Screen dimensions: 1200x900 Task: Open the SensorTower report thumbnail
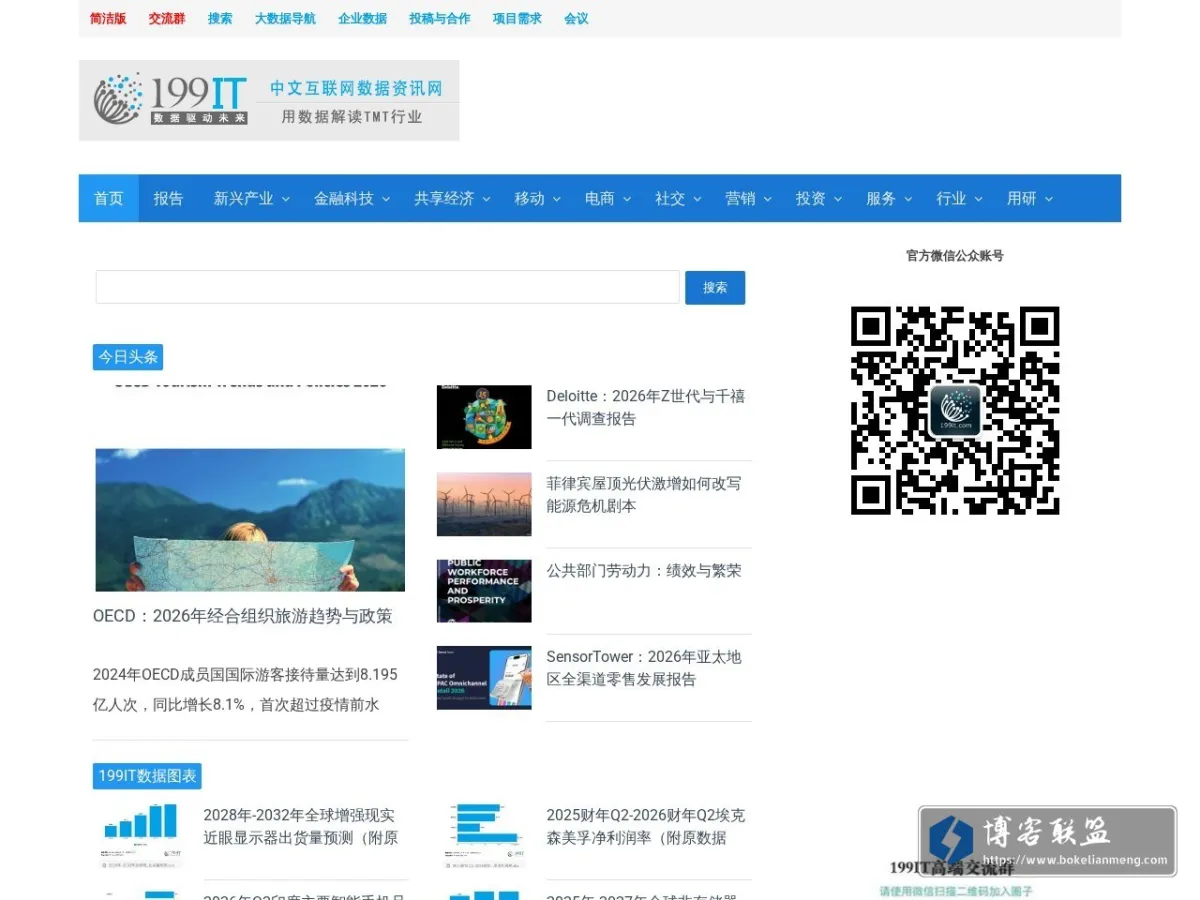click(484, 678)
